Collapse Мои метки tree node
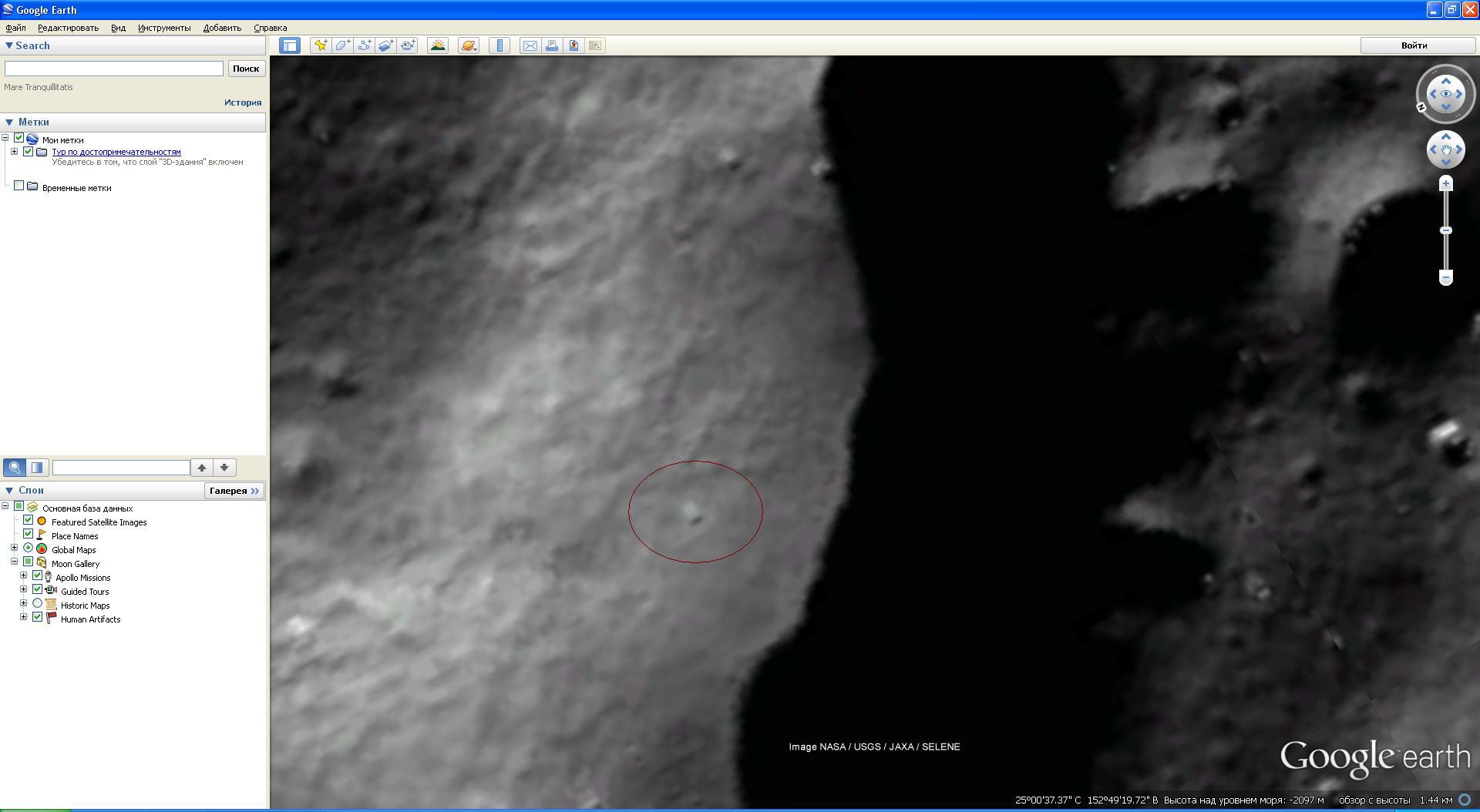Viewport: 1480px width, 812px height. click(5, 139)
